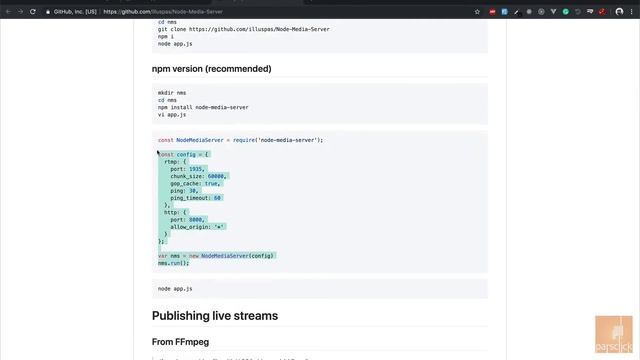Screen dimensions: 640x360
Task: Open the plain grey dot extension
Action: click(529, 12)
